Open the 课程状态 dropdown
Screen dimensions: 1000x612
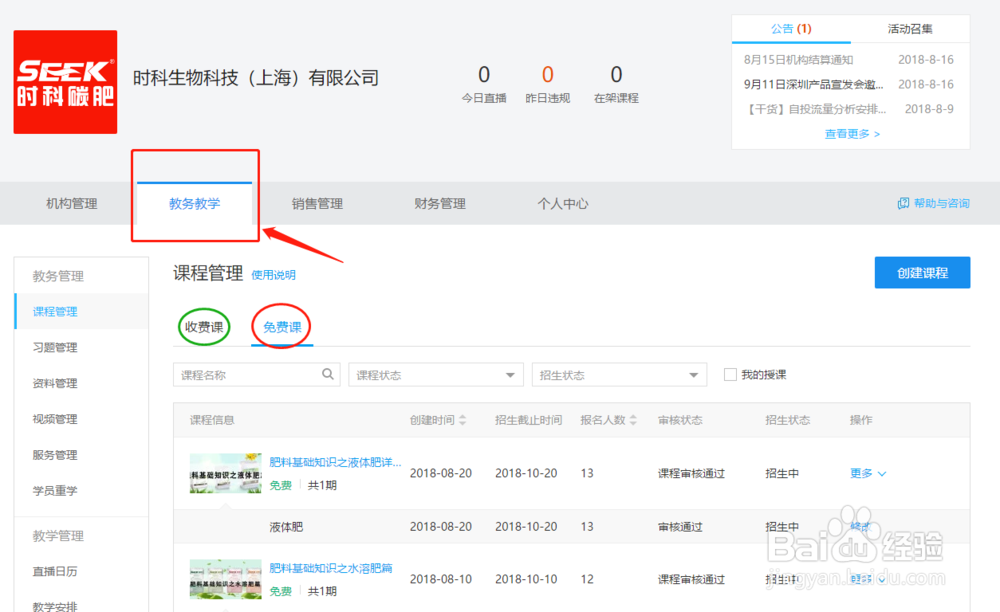[436, 375]
